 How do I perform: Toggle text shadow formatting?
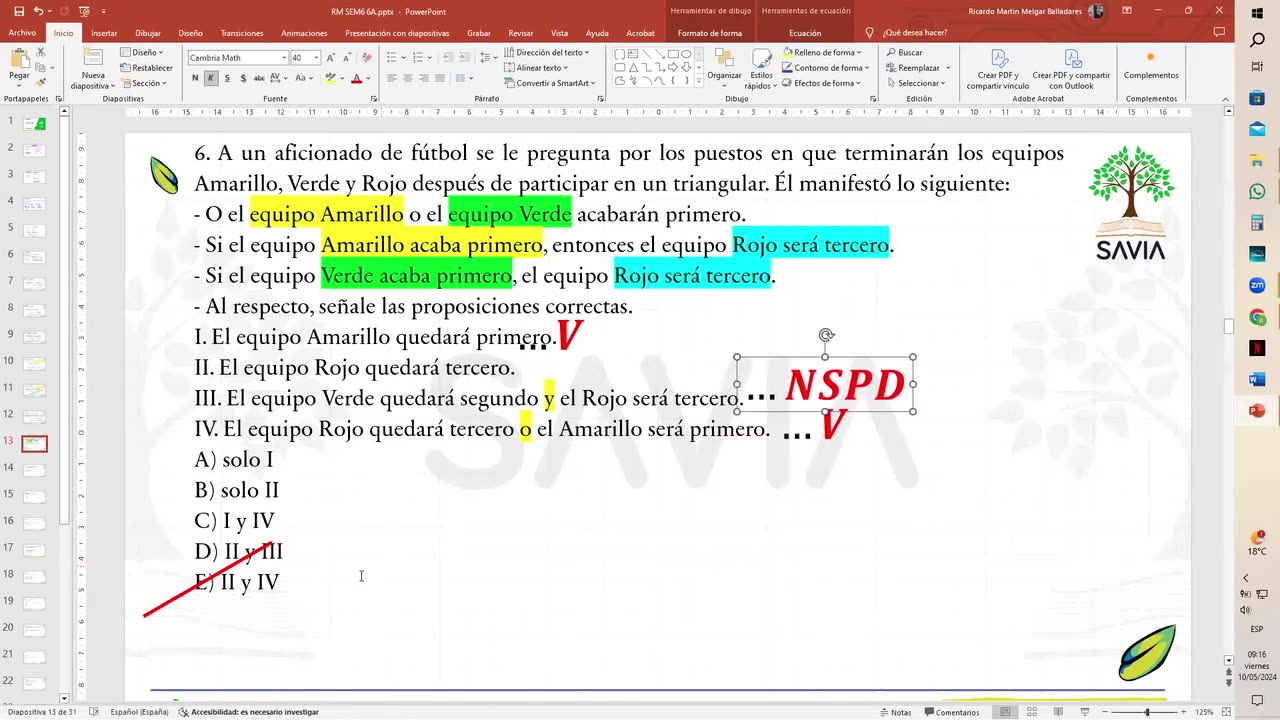point(243,78)
